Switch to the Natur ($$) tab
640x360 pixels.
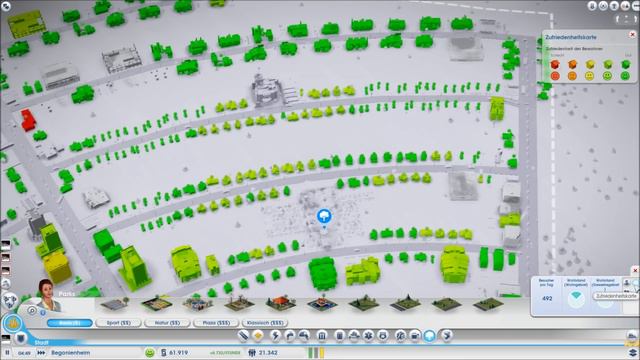[x=167, y=323]
